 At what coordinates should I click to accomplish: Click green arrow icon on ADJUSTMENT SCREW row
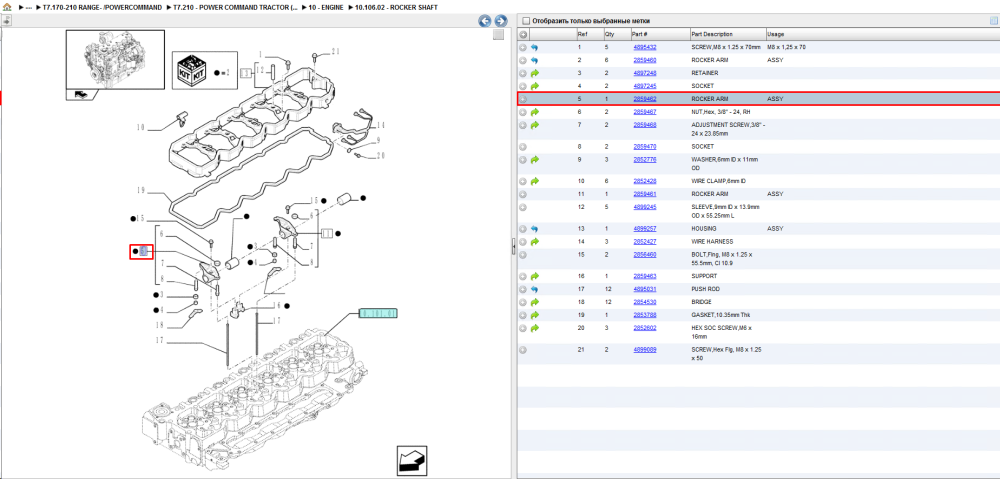(534, 125)
